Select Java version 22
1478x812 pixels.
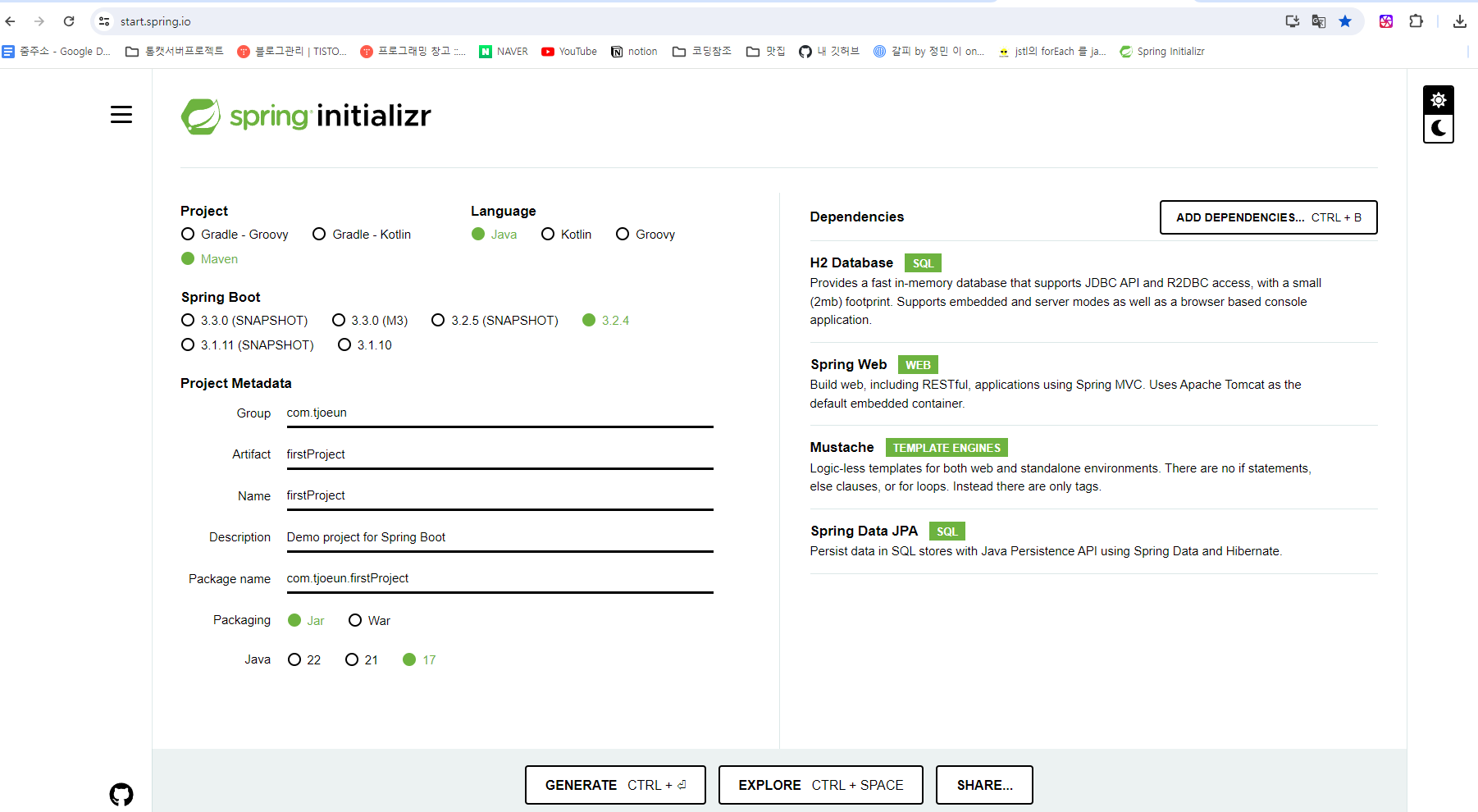(x=304, y=660)
